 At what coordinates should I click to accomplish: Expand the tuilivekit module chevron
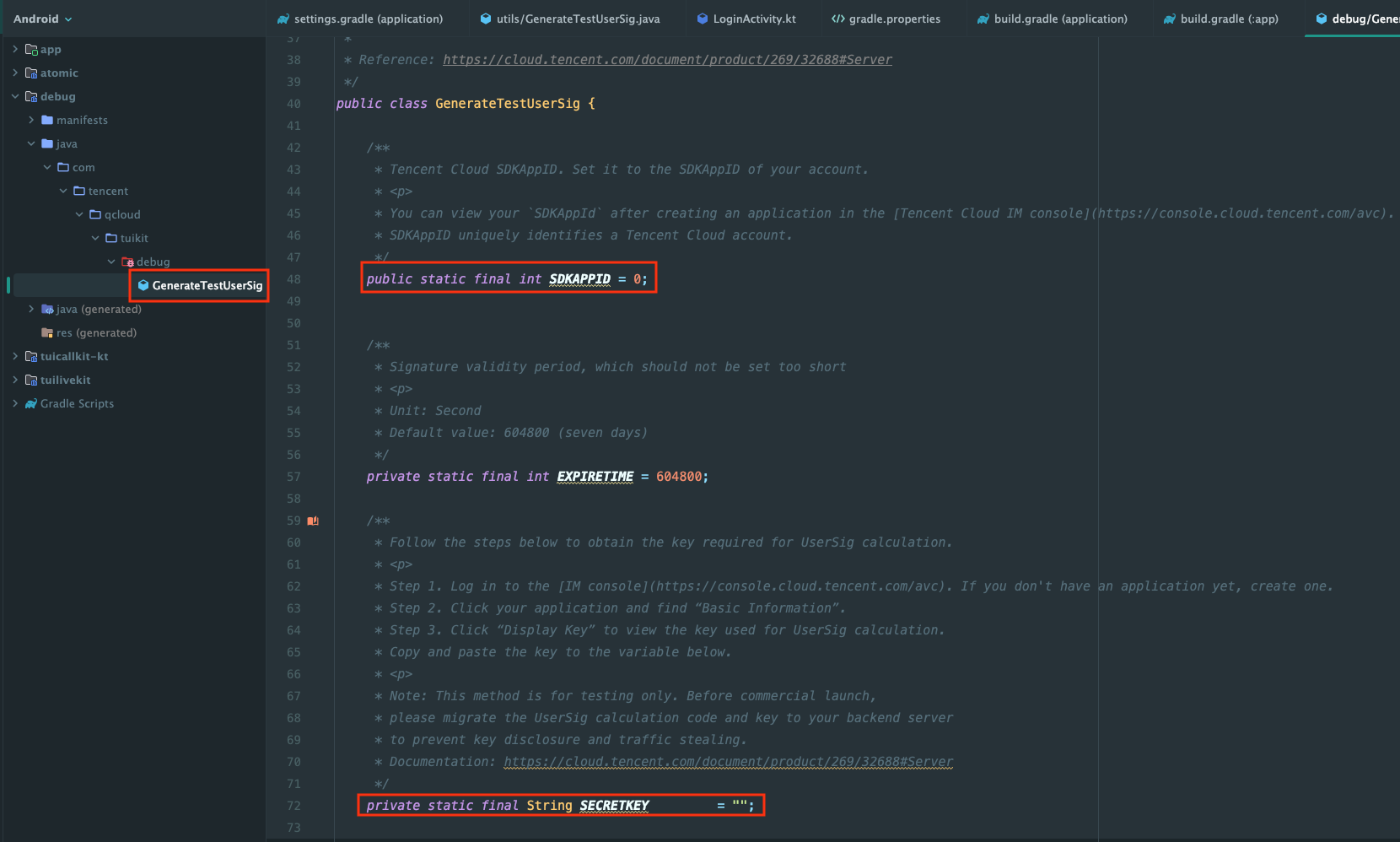pos(15,381)
